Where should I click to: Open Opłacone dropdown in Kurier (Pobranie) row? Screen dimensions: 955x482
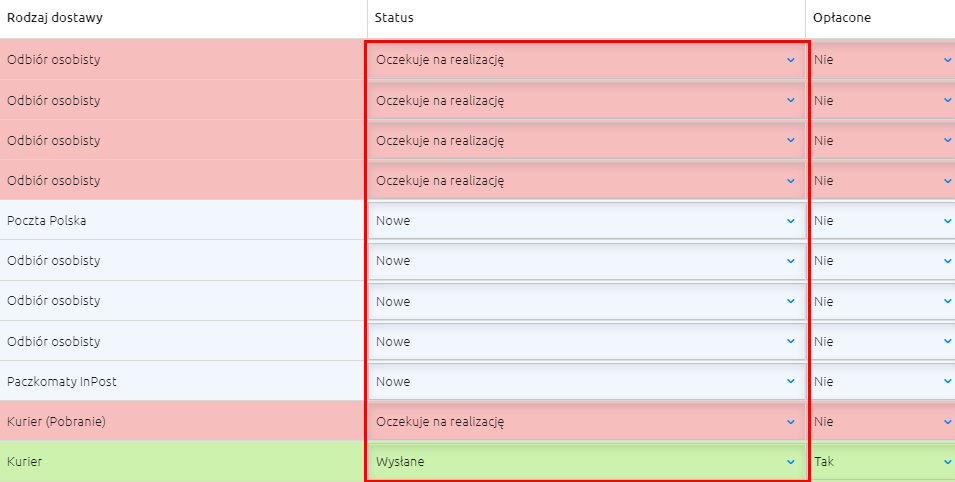(x=883, y=422)
